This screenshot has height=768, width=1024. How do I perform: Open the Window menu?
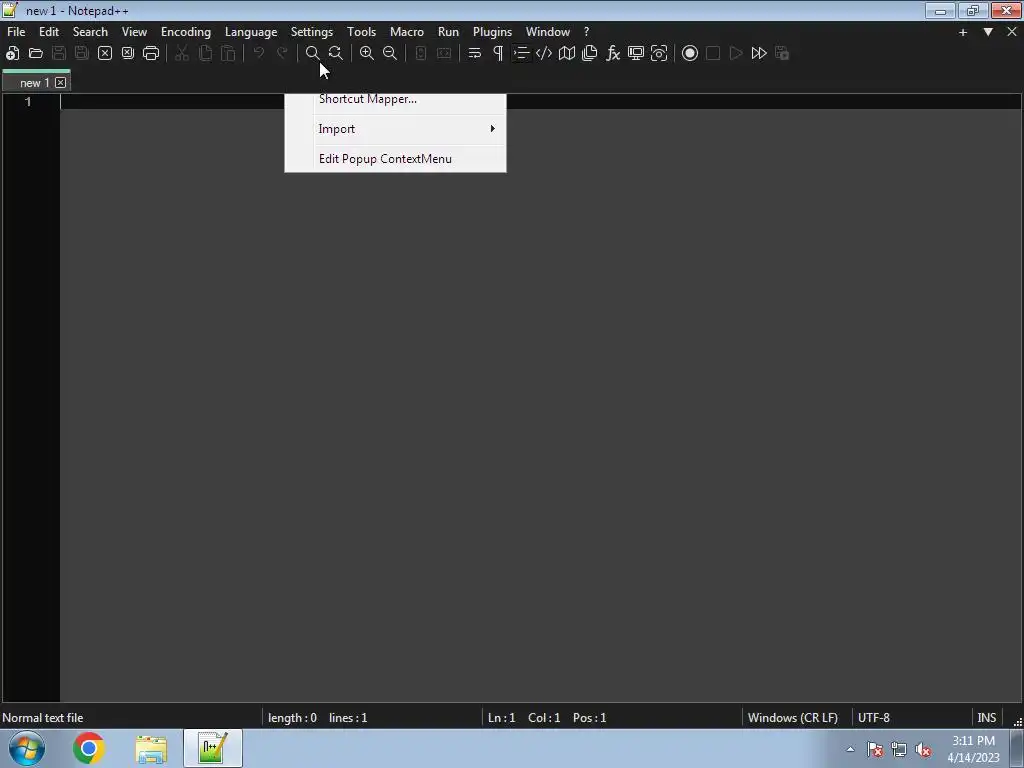548,32
